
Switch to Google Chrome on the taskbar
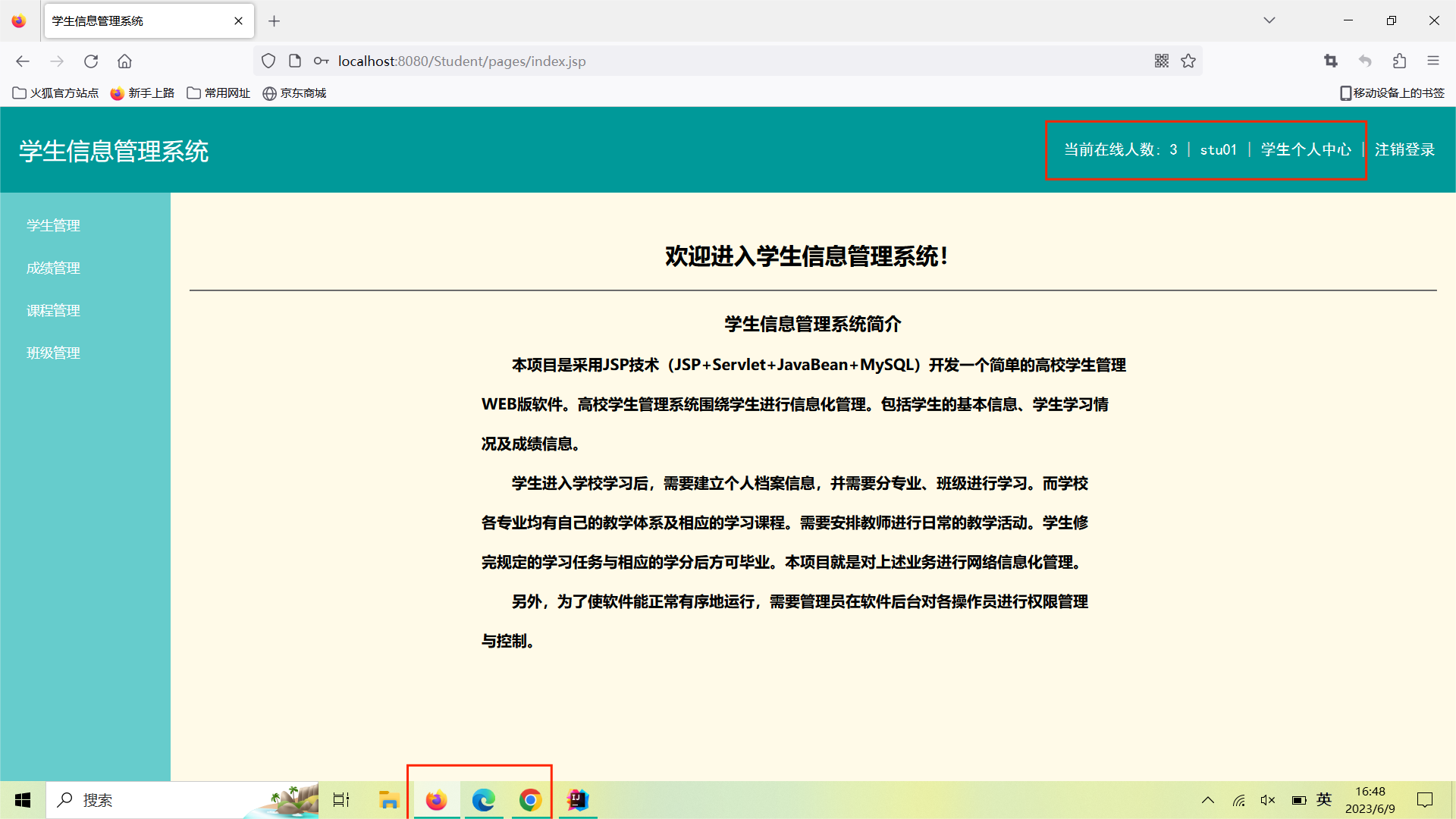click(530, 800)
